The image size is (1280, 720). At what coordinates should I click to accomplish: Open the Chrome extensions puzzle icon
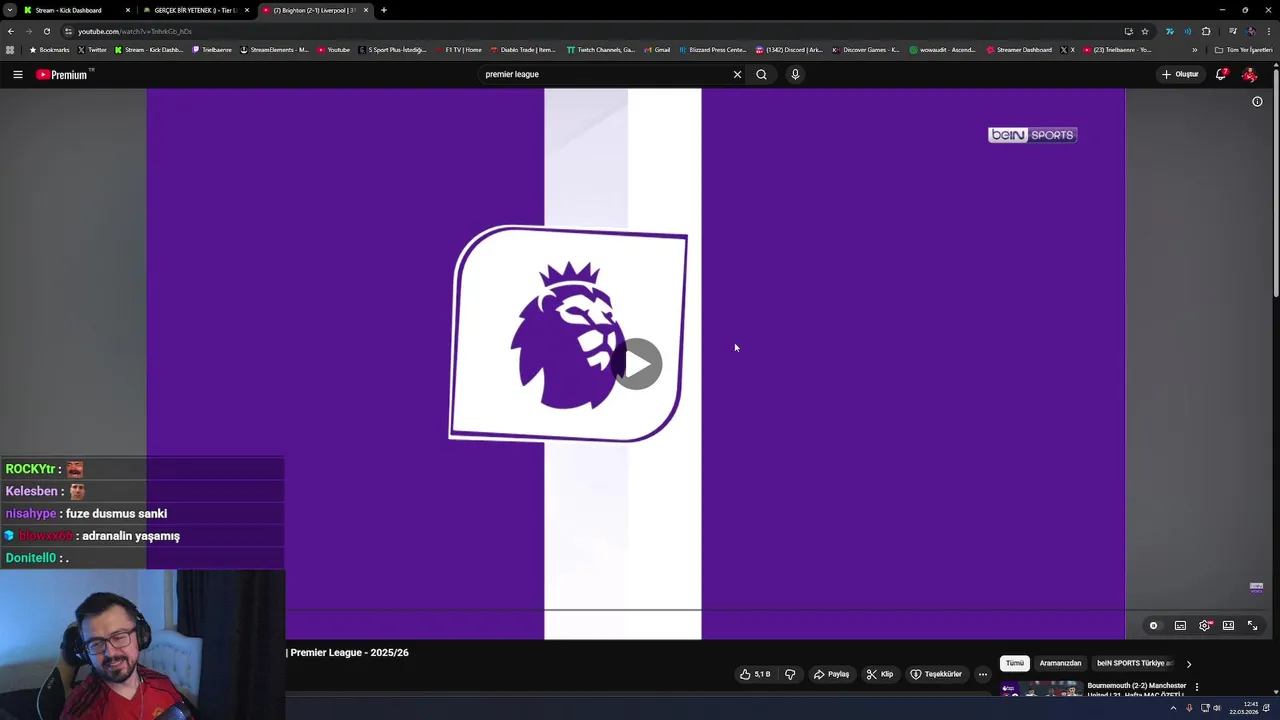coord(1206,31)
